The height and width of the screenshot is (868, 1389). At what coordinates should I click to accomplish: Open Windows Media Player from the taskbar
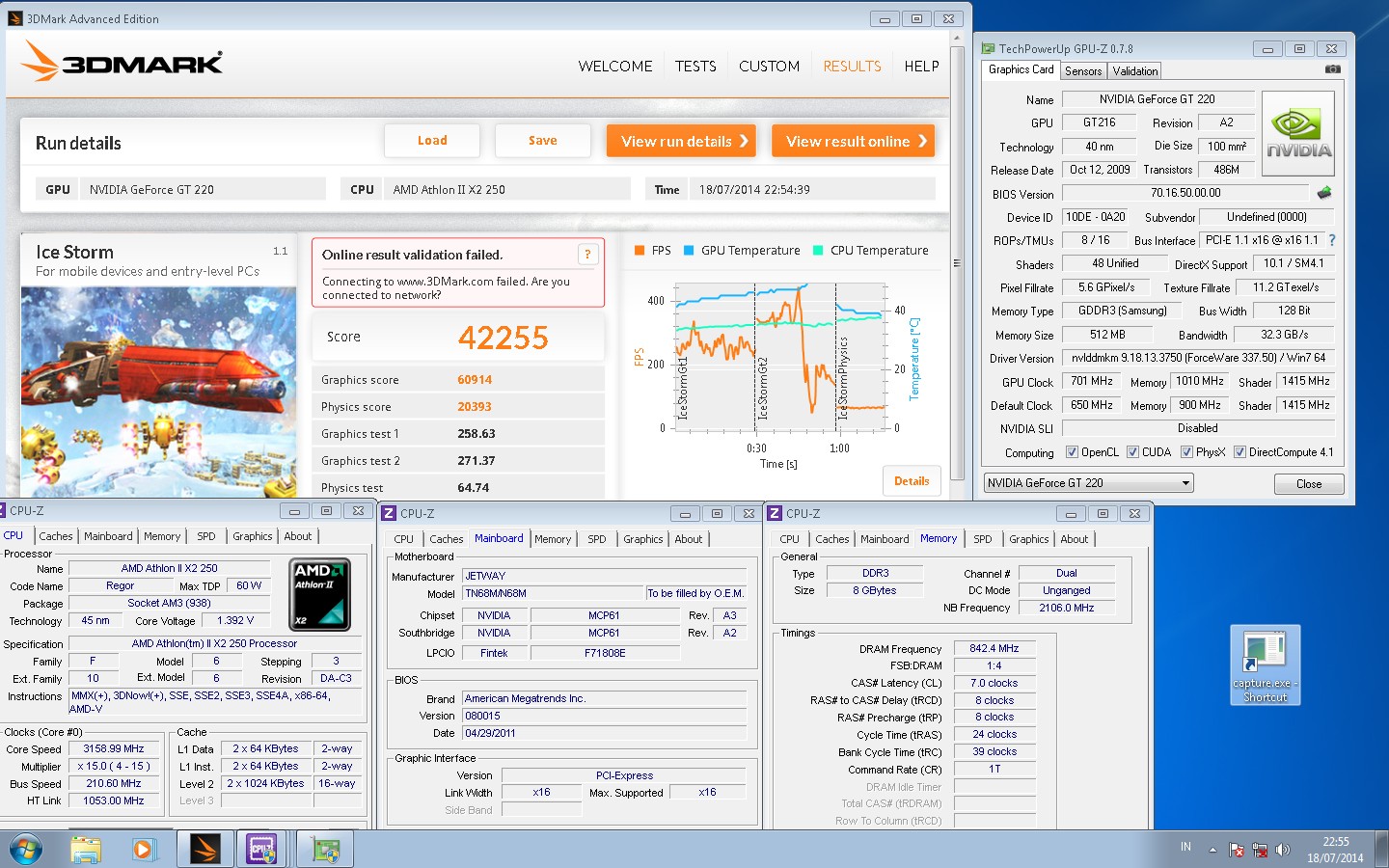point(143,850)
